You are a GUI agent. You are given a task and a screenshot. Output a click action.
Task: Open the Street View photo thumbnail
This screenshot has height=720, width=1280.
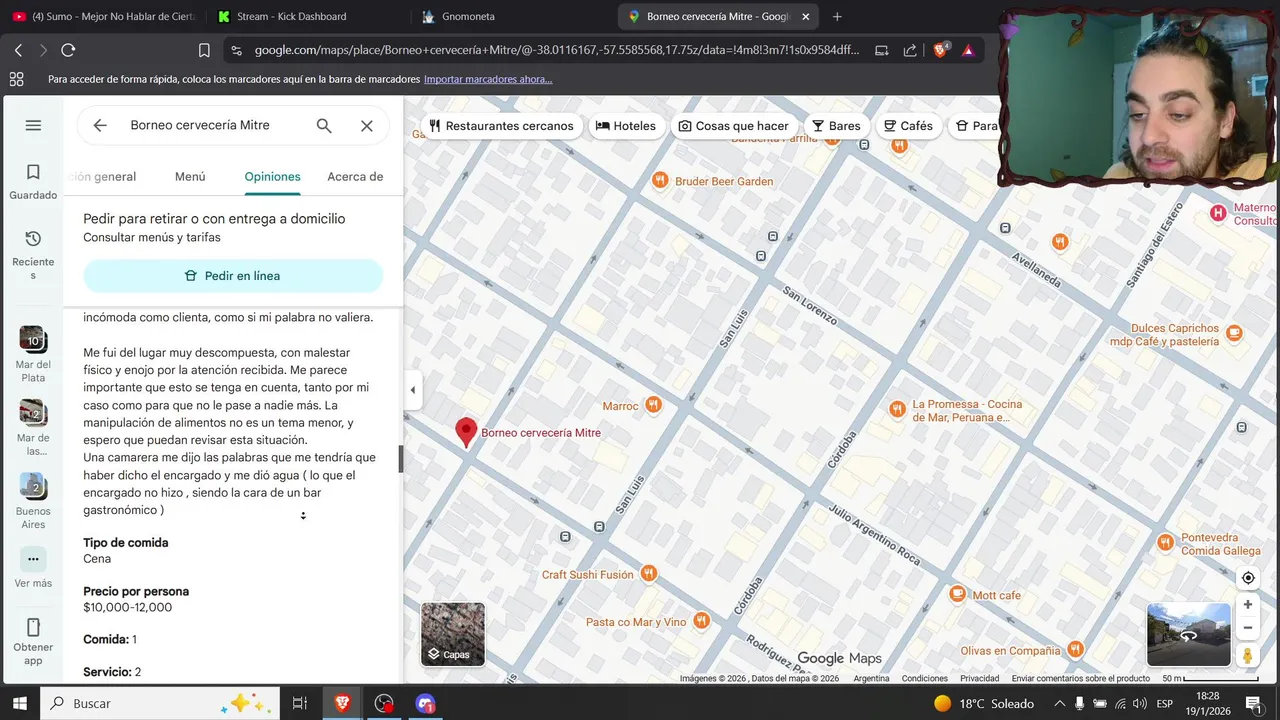tap(1189, 634)
